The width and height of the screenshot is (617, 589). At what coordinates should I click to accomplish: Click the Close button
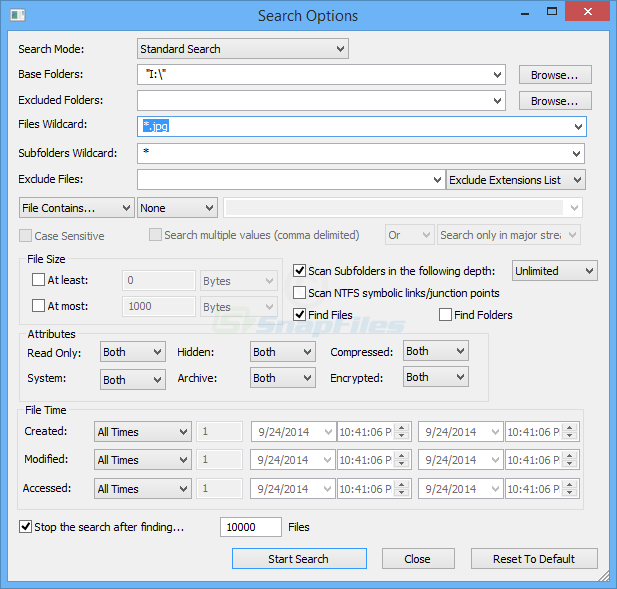click(418, 559)
